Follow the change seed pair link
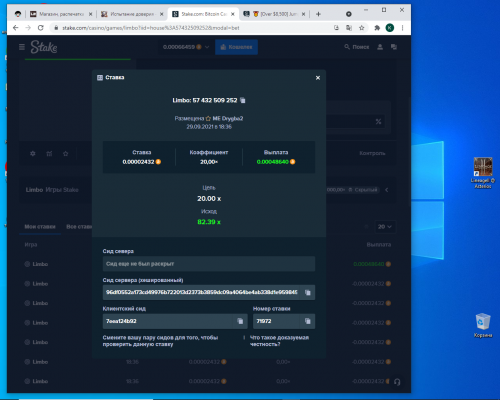The width and height of the screenshot is (500, 400). pyautogui.click(x=160, y=341)
